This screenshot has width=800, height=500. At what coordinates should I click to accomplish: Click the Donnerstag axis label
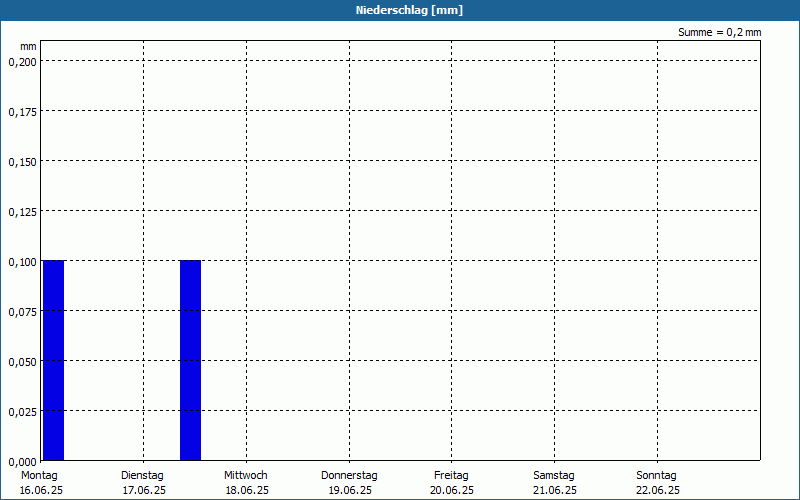coord(349,475)
